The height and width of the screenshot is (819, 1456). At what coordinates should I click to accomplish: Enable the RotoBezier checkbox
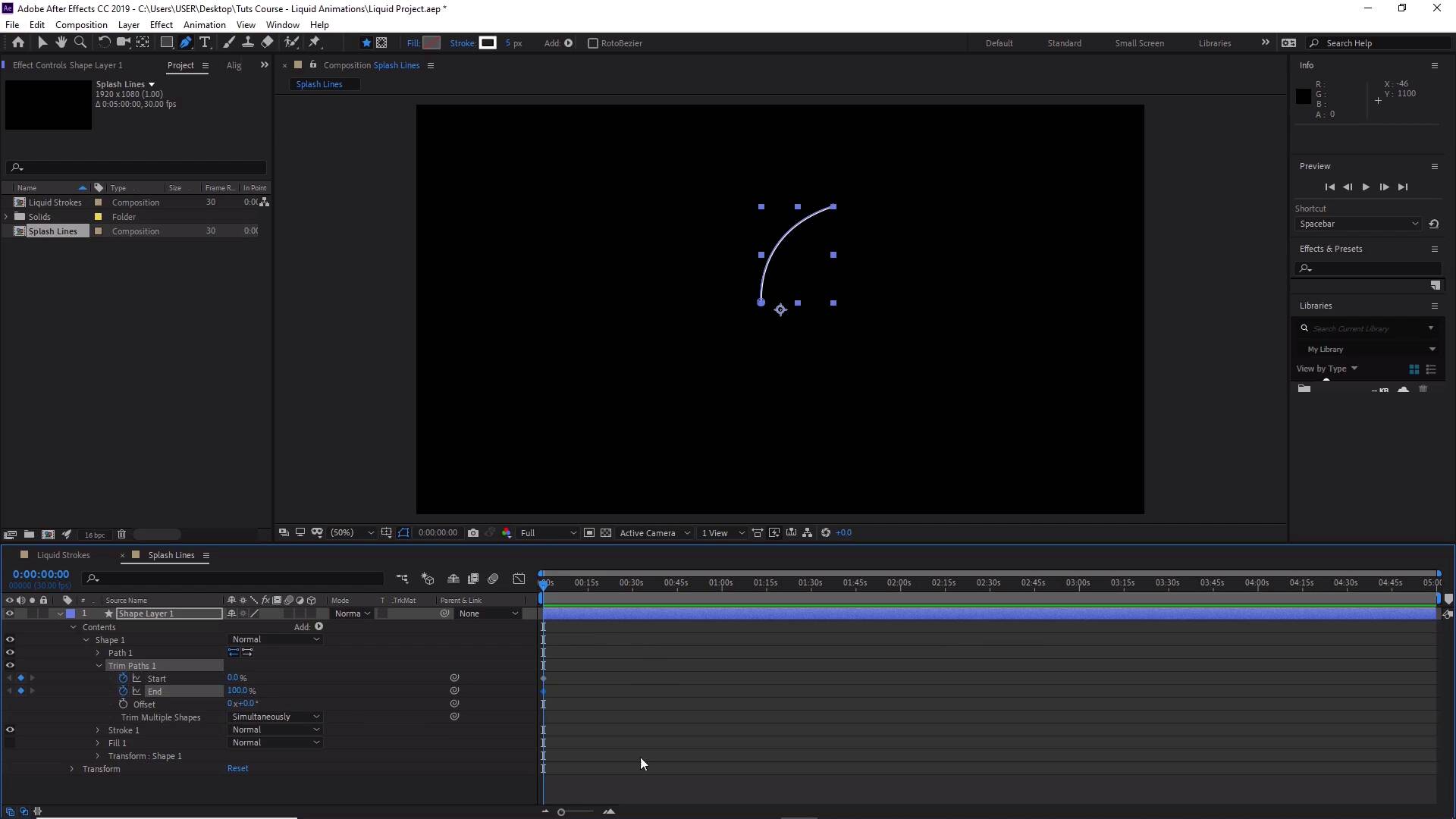[593, 43]
